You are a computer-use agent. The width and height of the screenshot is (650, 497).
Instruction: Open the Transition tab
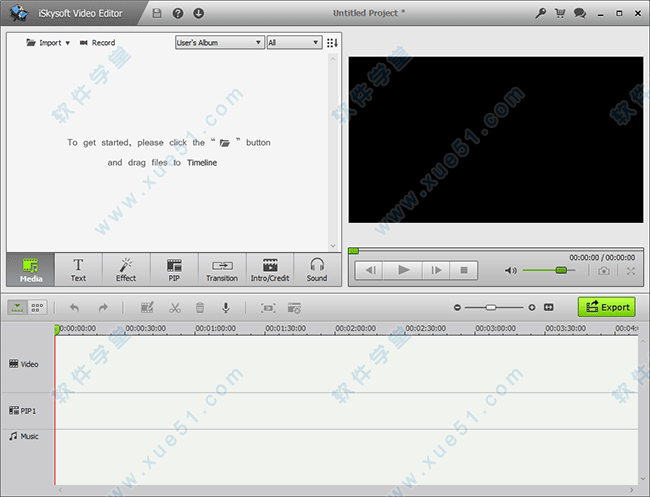(222, 269)
